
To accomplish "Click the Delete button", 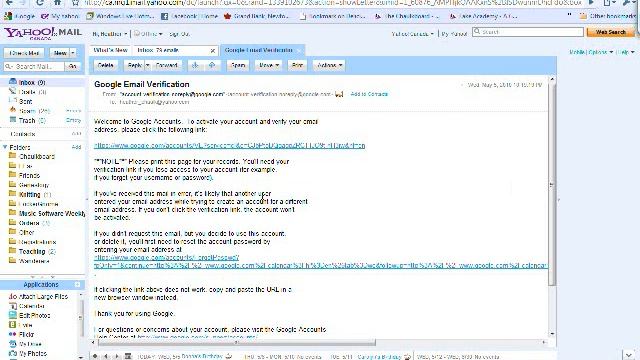I will 106,65.
